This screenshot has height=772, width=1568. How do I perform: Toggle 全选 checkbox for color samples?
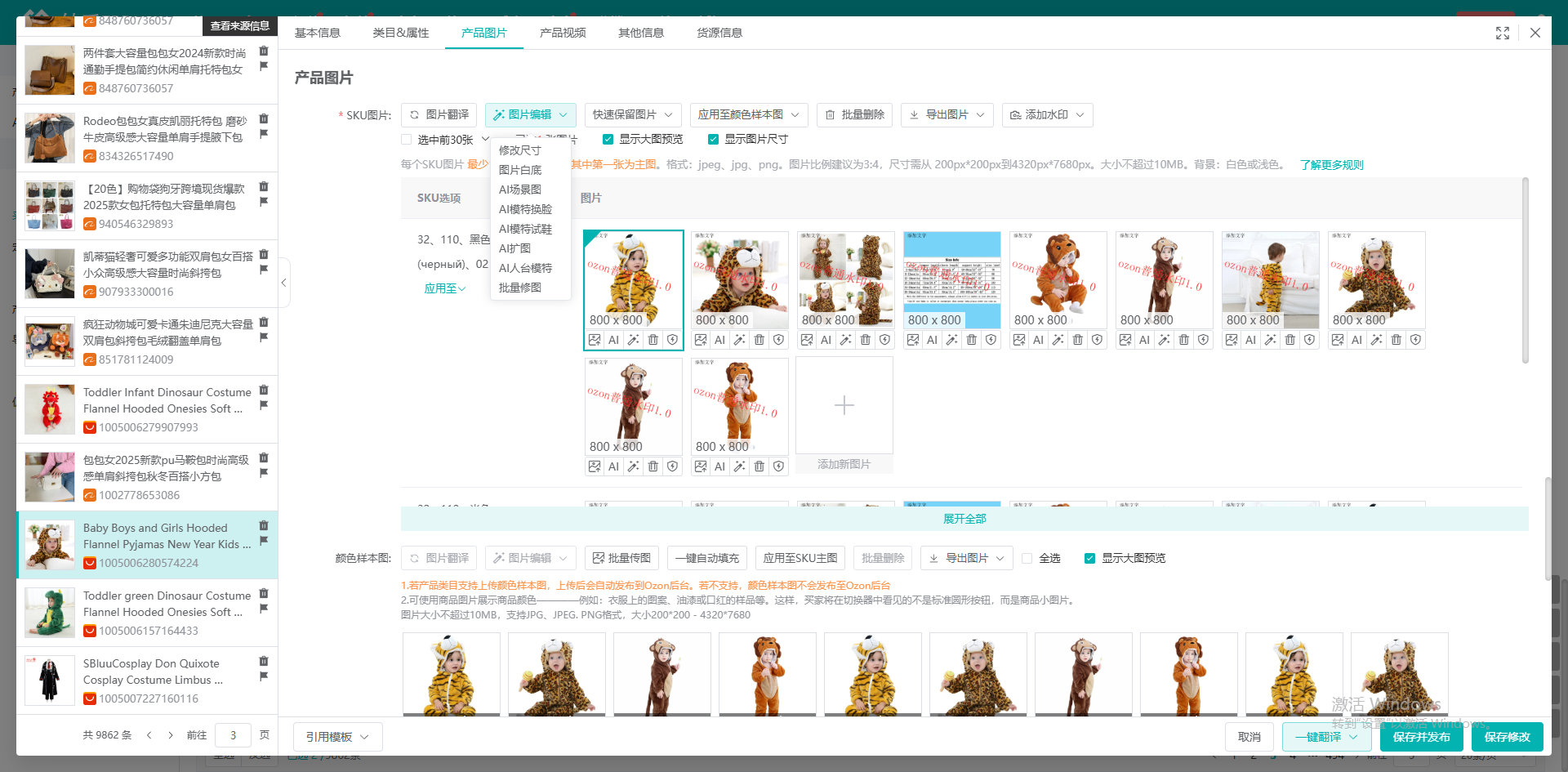pyautogui.click(x=1027, y=558)
